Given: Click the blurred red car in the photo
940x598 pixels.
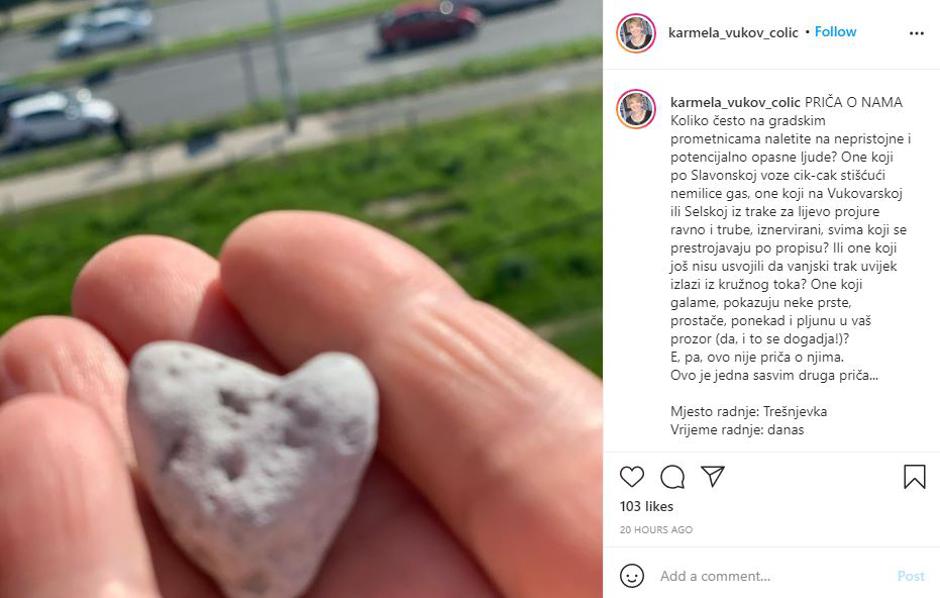Looking at the screenshot, I should click(427, 27).
